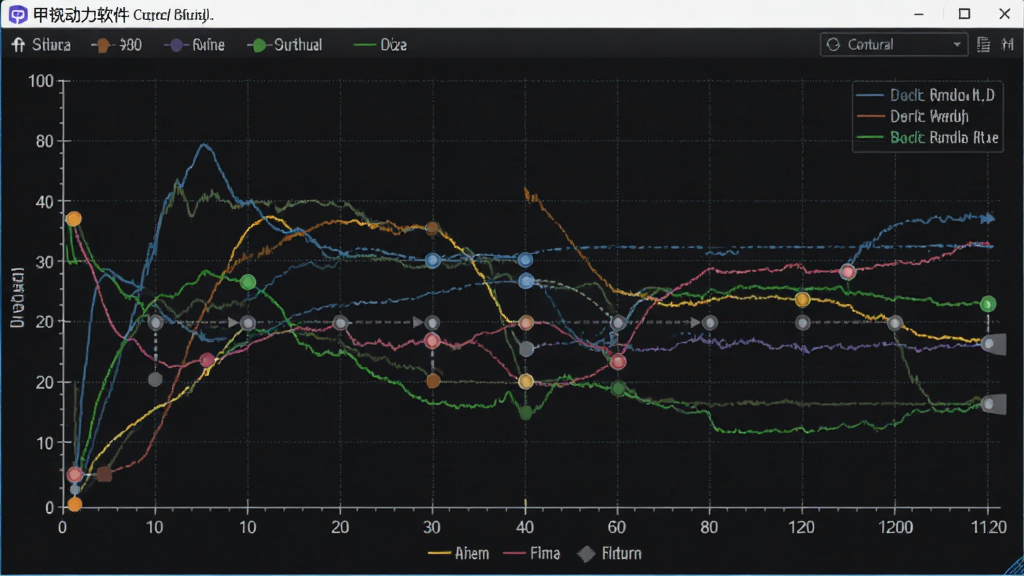Select the pink marker above the 60 tick
The height and width of the screenshot is (576, 1024).
pos(618,362)
